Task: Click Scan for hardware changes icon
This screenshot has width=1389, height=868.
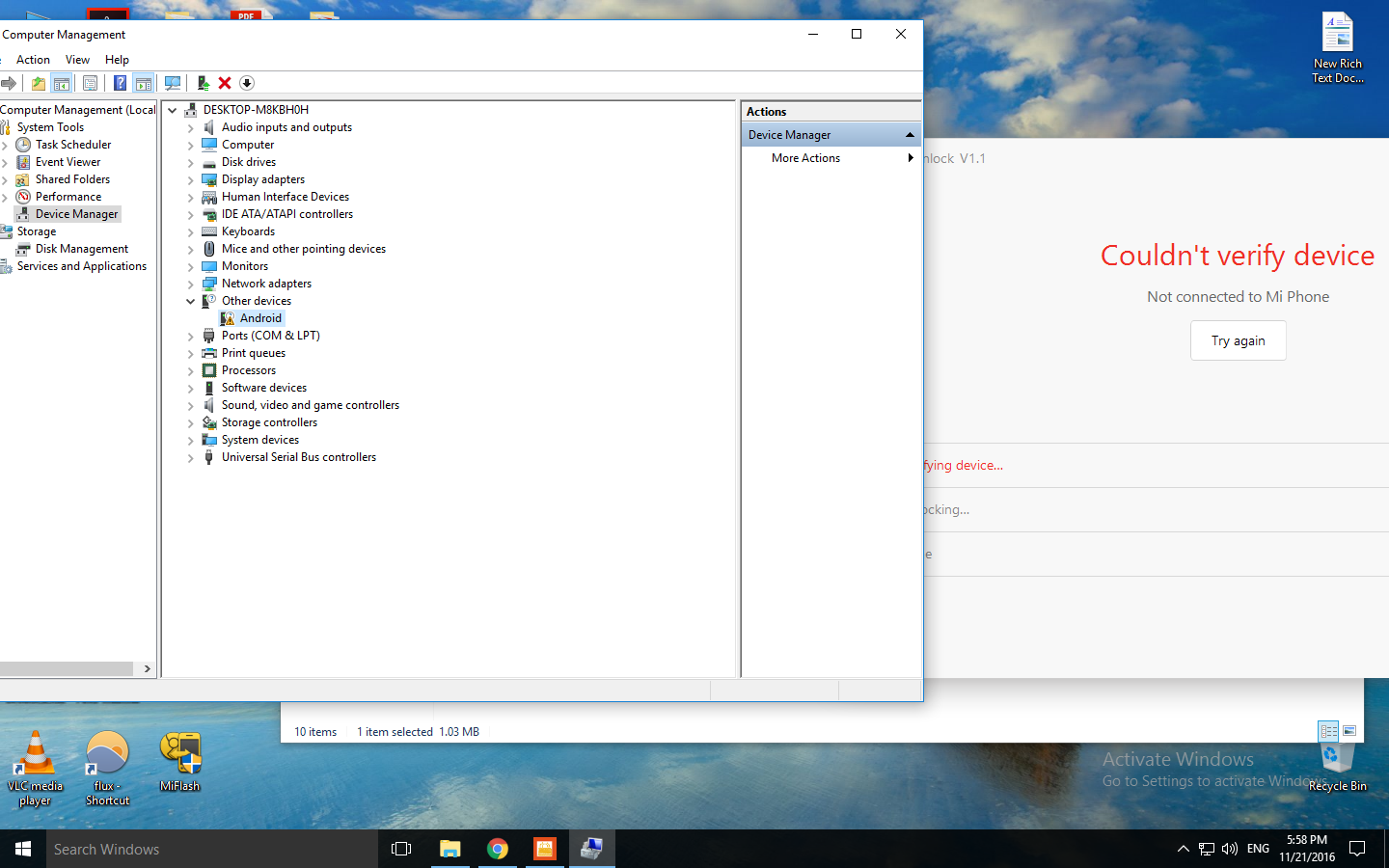Action: tap(173, 83)
